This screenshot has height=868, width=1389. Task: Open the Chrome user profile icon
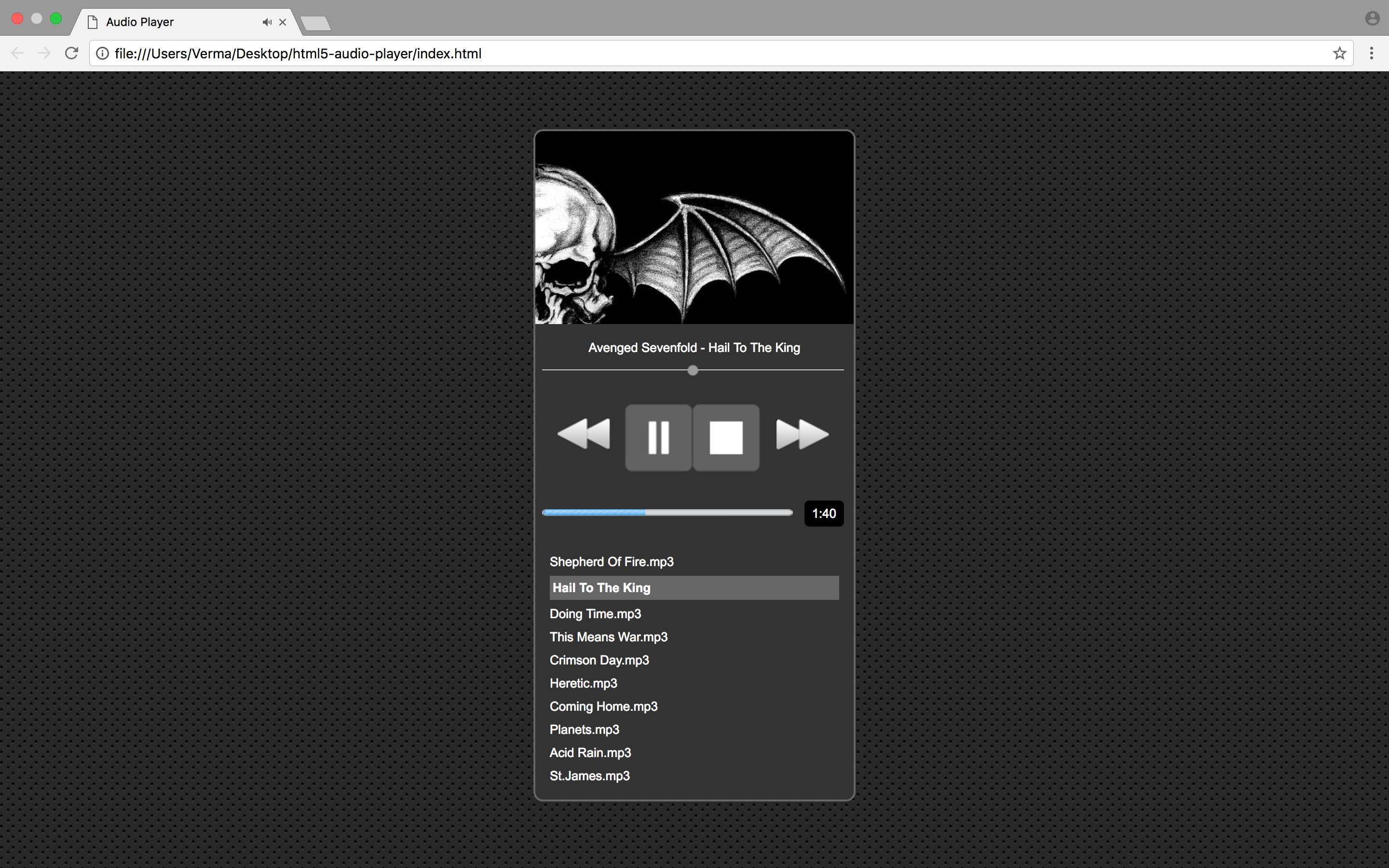(1372, 18)
